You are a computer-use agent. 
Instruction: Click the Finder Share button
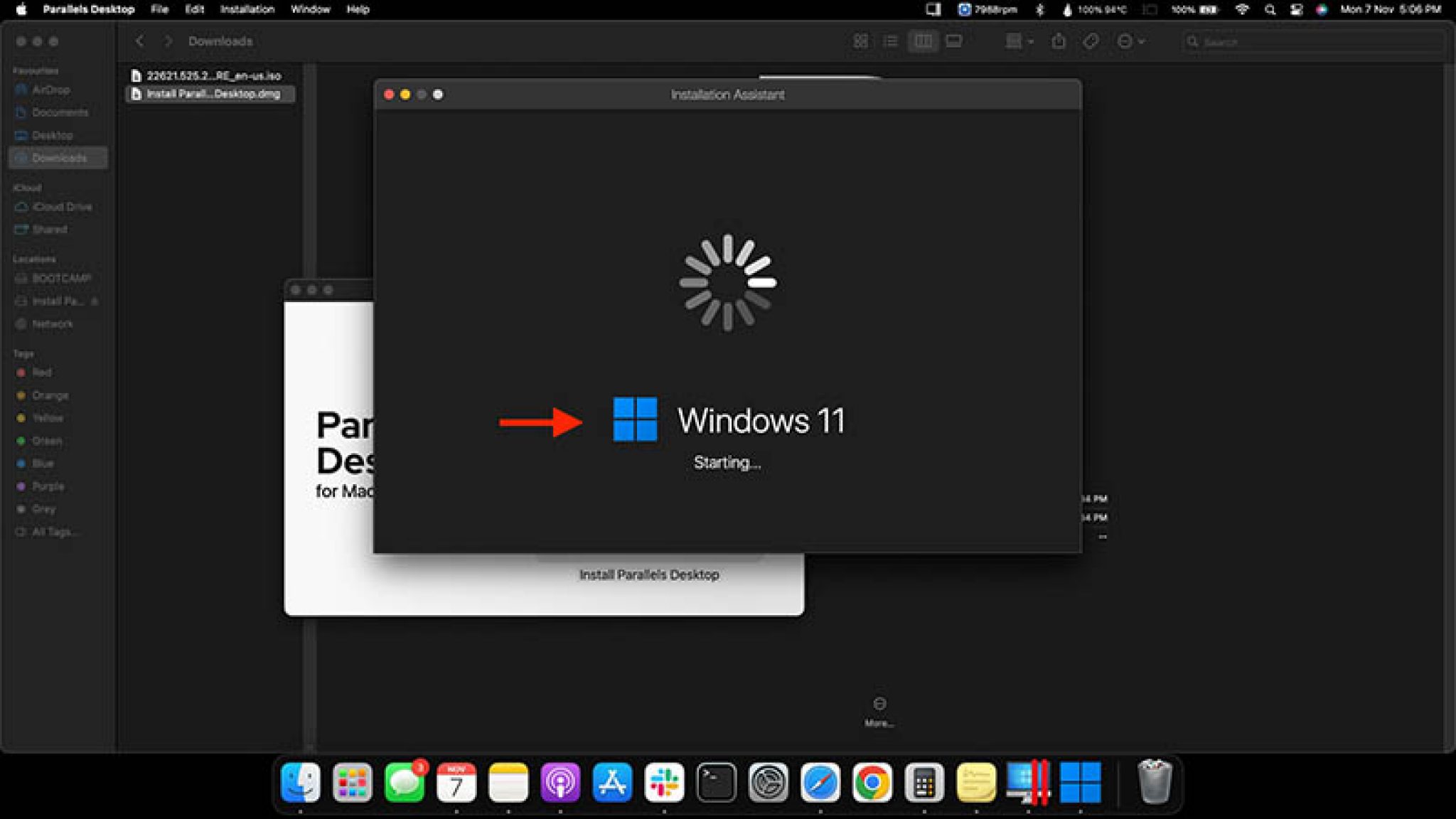coord(1059,41)
